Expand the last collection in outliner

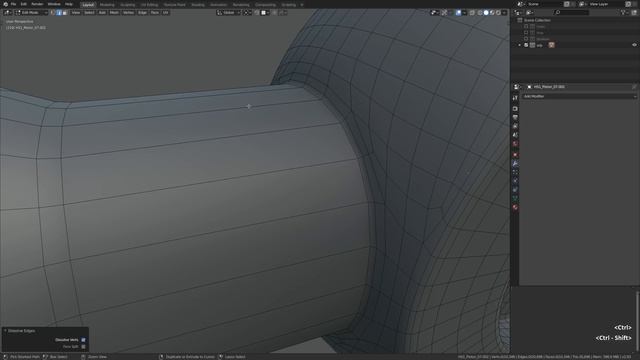point(520,45)
